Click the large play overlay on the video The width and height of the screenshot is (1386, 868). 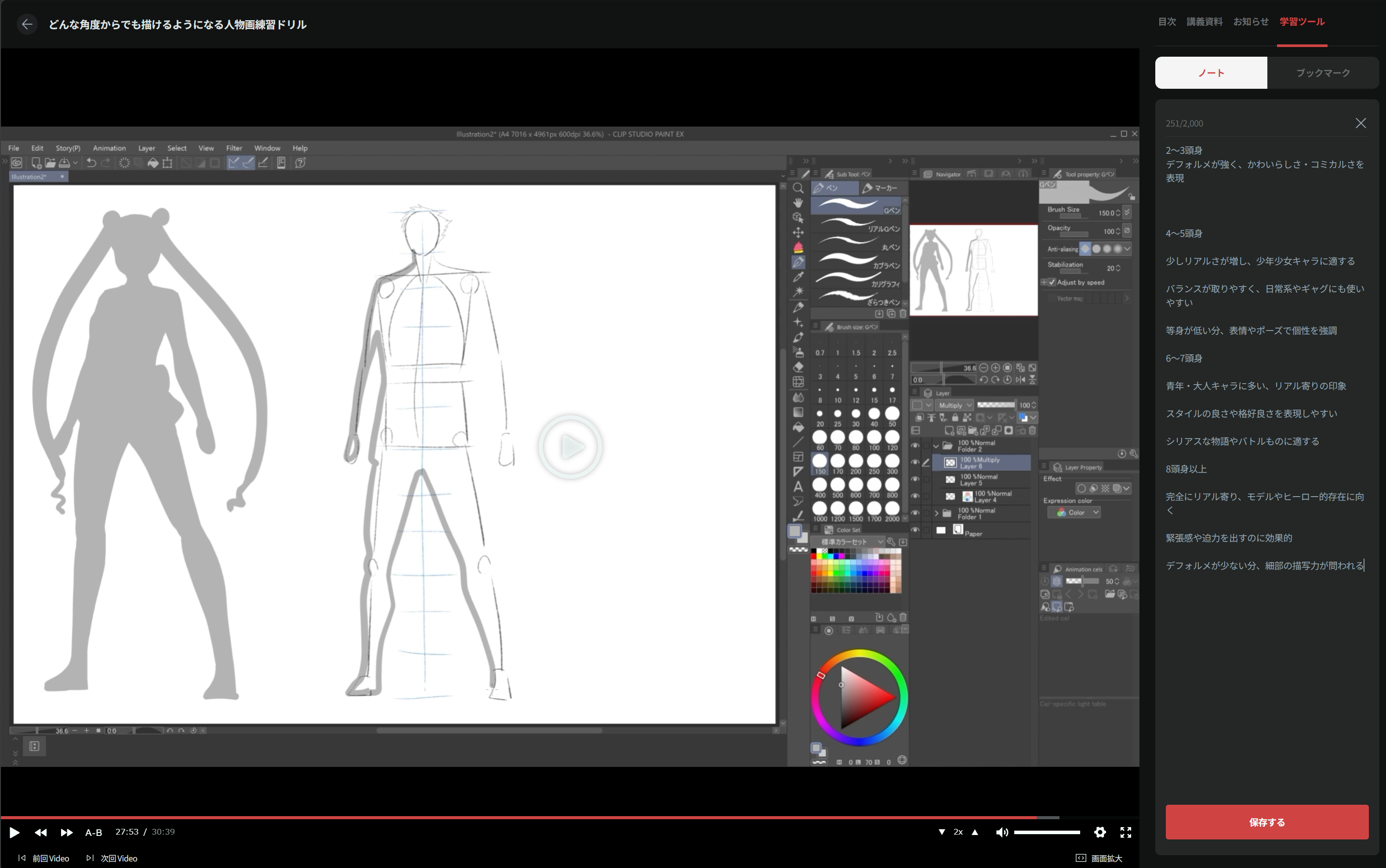click(x=570, y=447)
